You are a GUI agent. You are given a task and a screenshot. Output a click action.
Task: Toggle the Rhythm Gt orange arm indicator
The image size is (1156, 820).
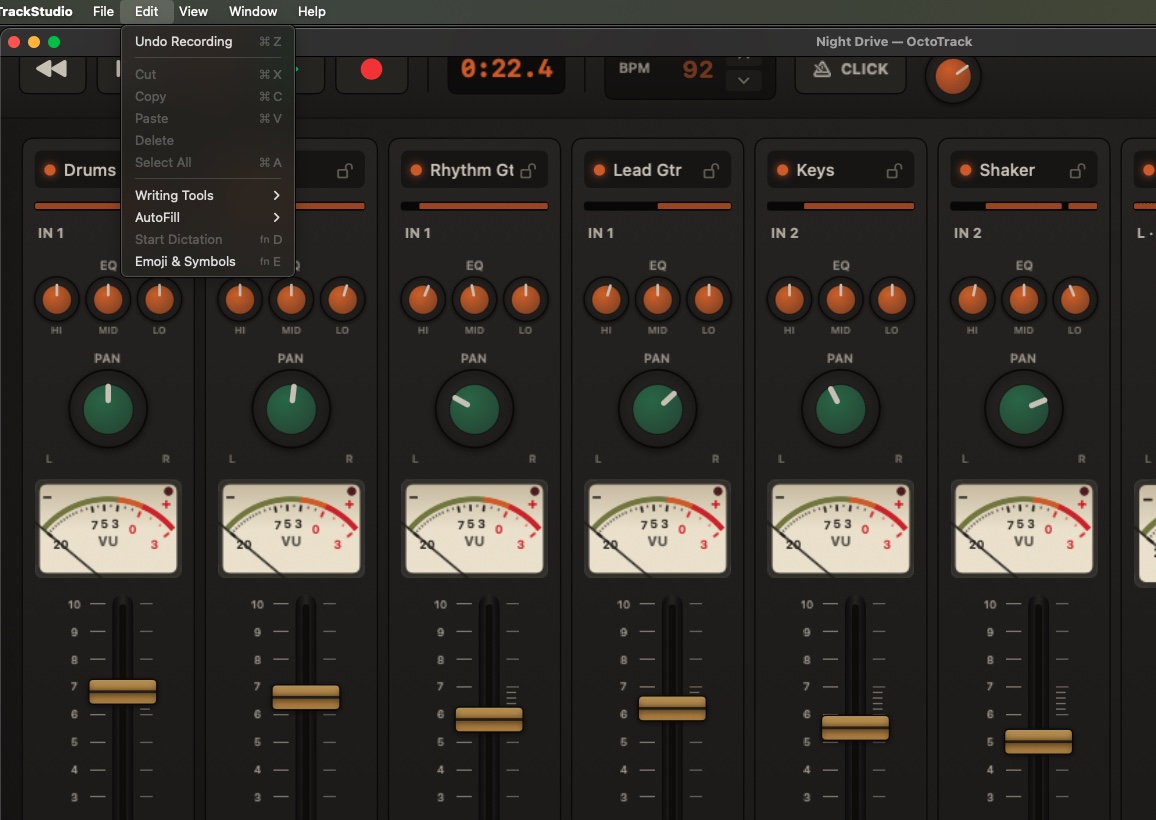click(x=416, y=170)
